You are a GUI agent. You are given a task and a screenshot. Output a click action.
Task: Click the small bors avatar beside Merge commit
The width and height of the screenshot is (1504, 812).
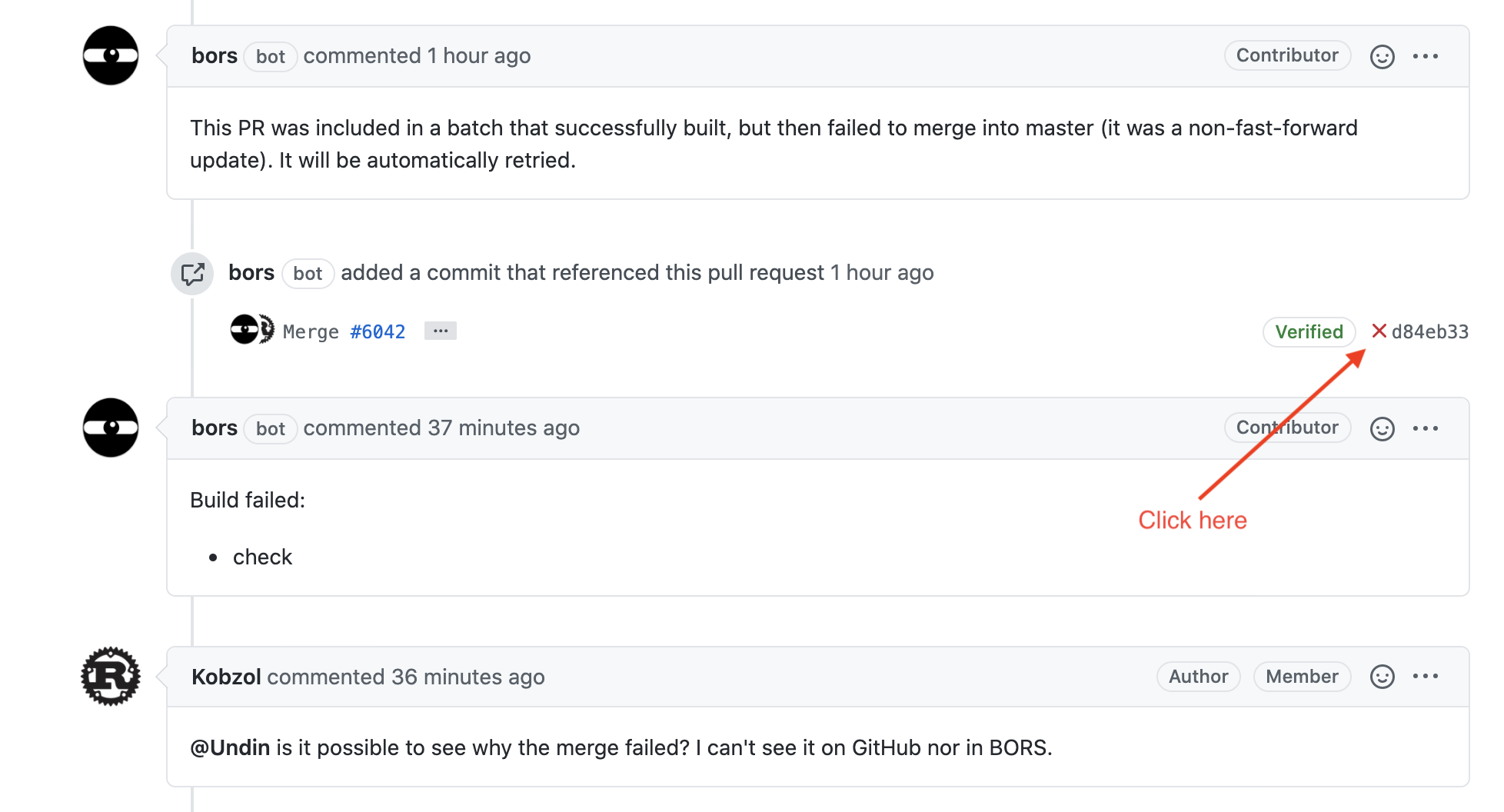245,330
